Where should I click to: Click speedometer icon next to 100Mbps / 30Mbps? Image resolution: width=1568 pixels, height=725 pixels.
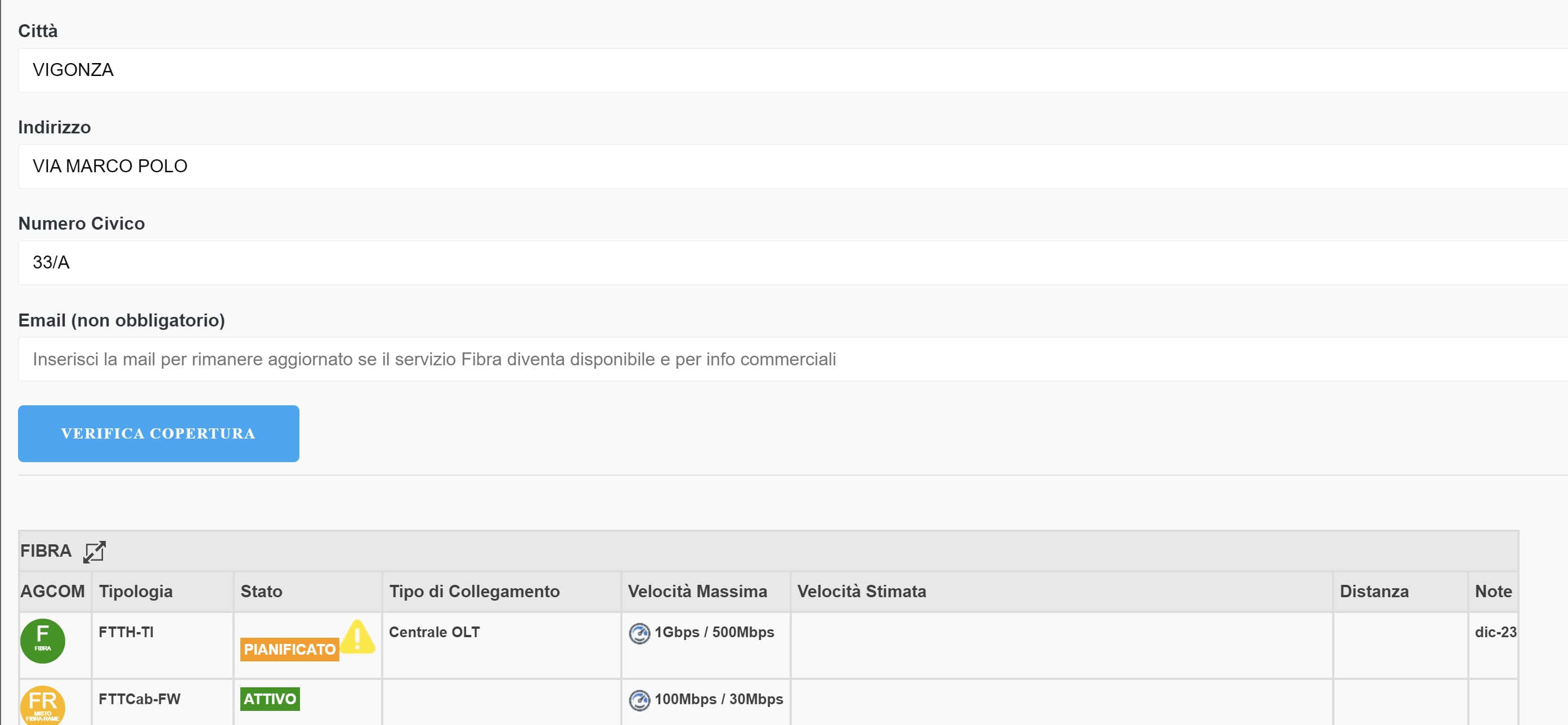[x=639, y=700]
